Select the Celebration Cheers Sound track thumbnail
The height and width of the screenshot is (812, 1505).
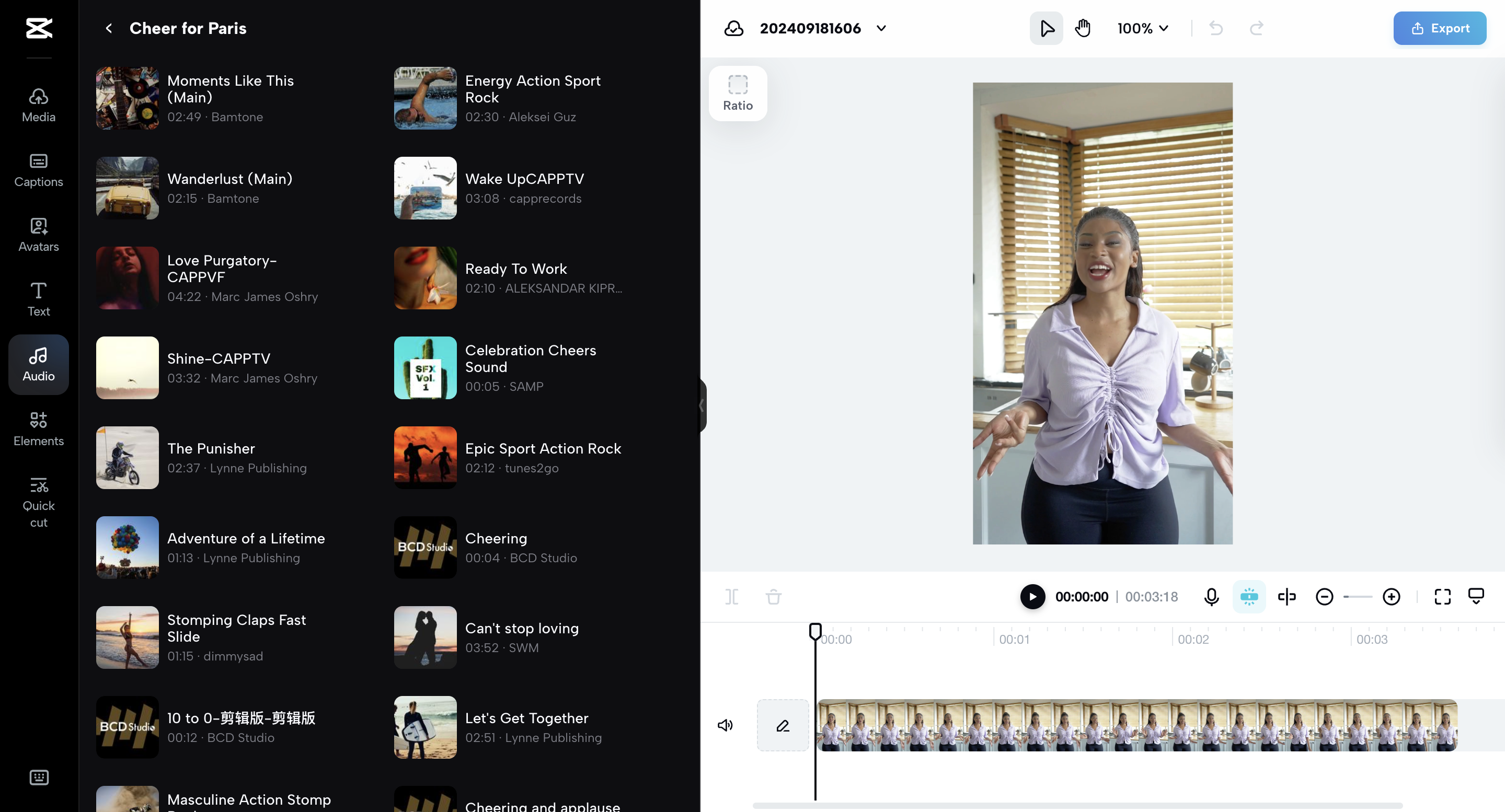(x=425, y=368)
